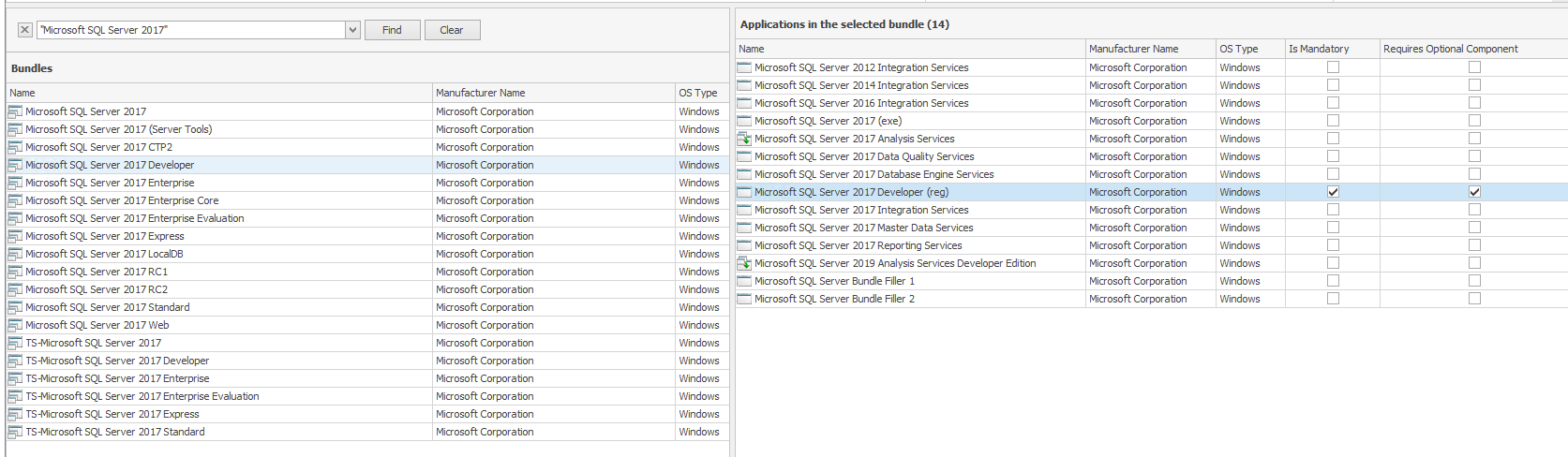Click green-arrow icon for SQL Server 2017 Analysis Services
Image resolution: width=1568 pixels, height=457 pixels.
click(x=744, y=139)
